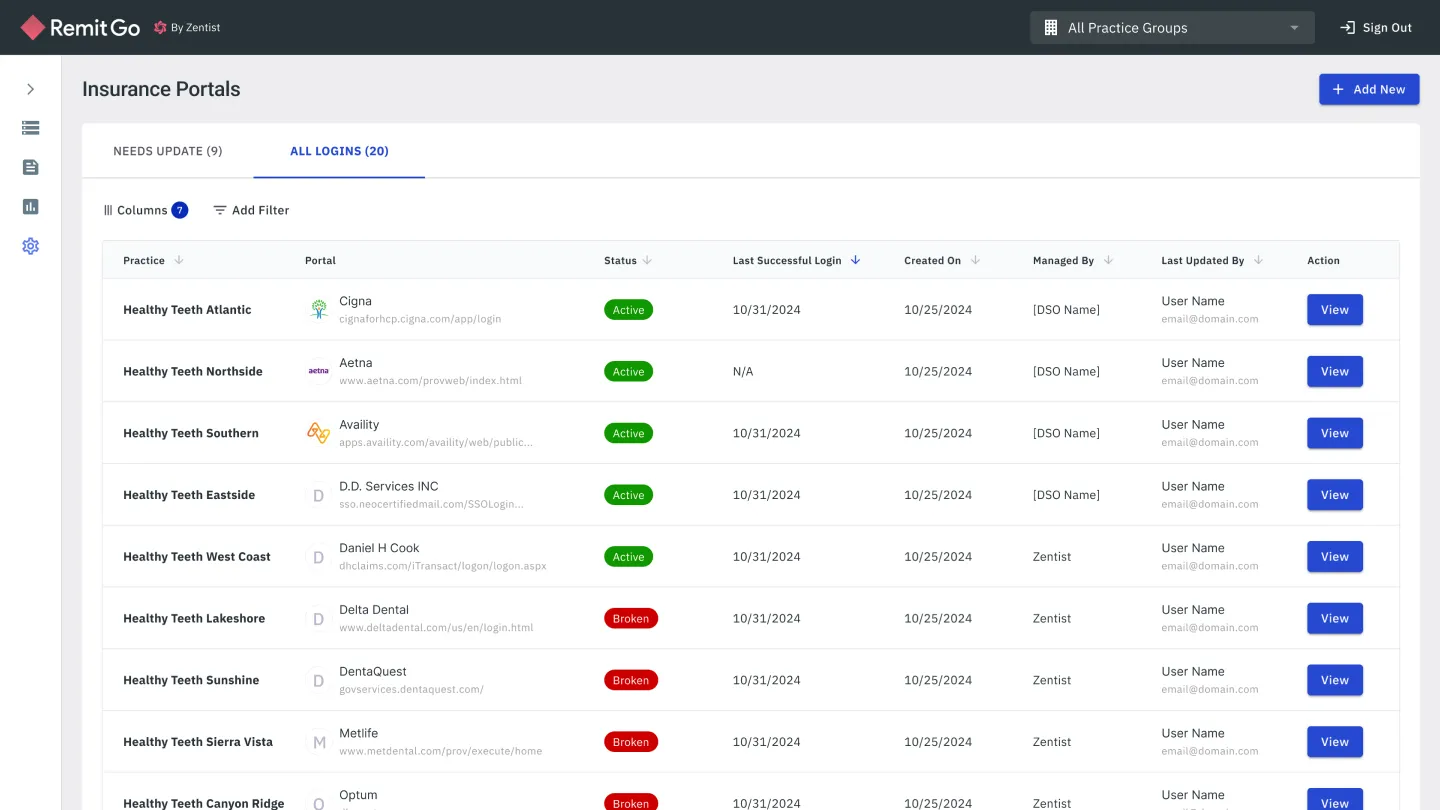Viewport: 1440px width, 810px height.
Task: Click the Delta Dental letter avatar
Action: [x=318, y=619]
